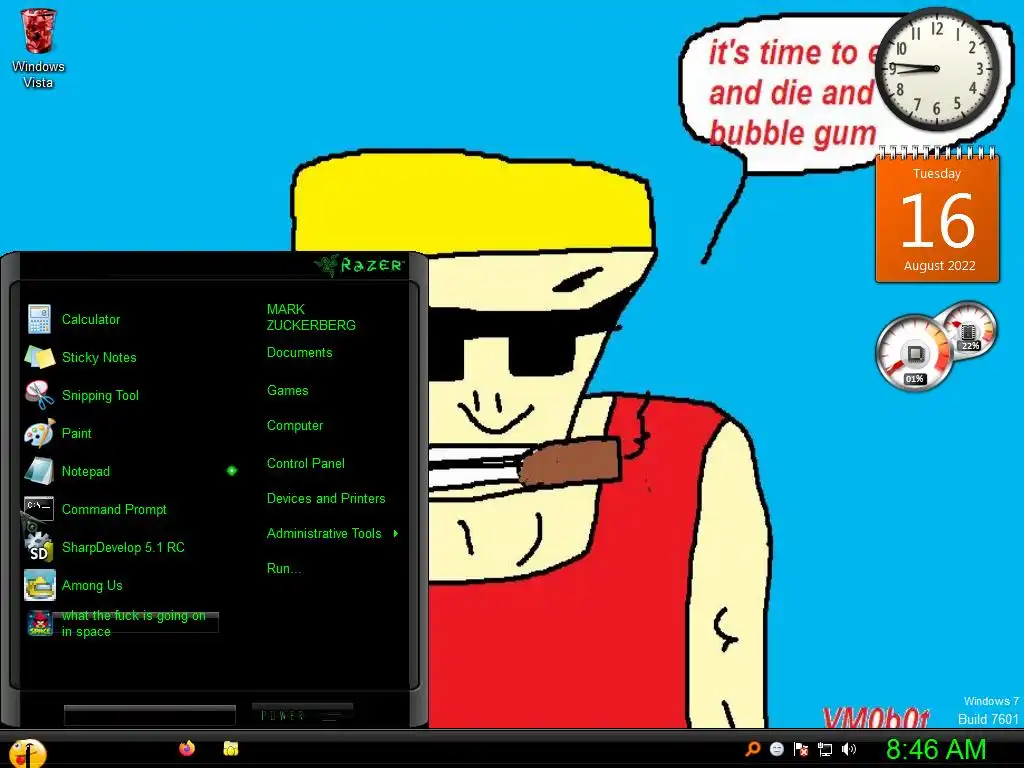Viewport: 1024px width, 768px height.
Task: Open MARK ZUCKERBERG user folder
Action: [x=311, y=317]
